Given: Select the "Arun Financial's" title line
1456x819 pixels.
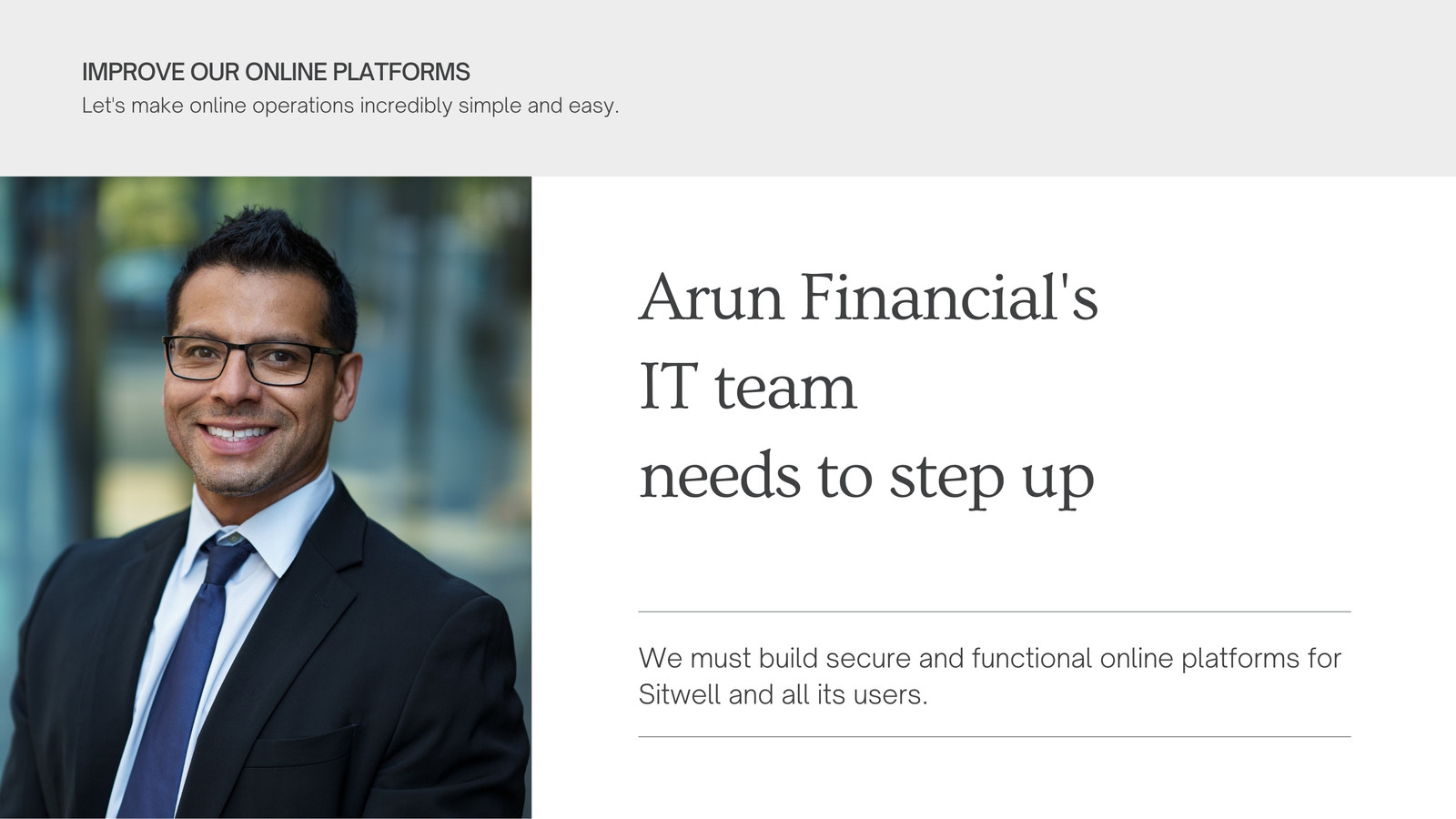Looking at the screenshot, I should [868, 297].
